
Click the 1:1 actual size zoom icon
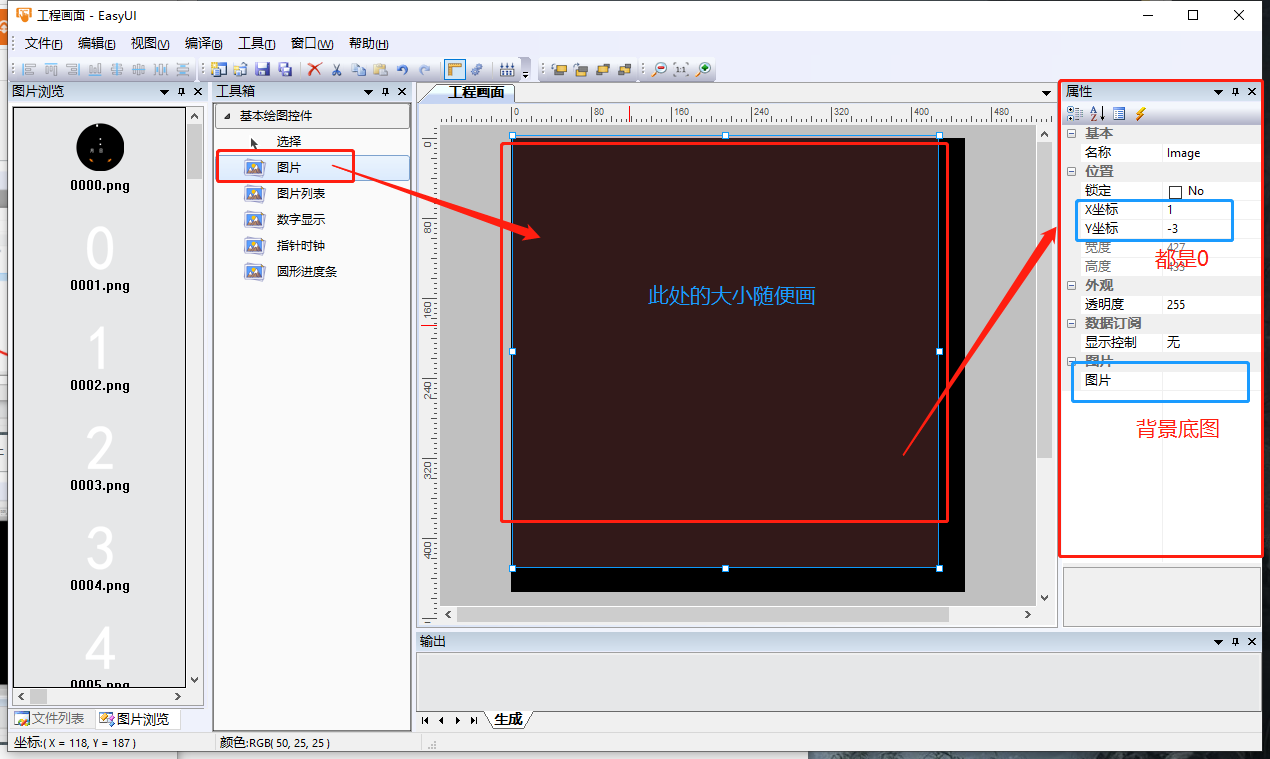click(680, 70)
